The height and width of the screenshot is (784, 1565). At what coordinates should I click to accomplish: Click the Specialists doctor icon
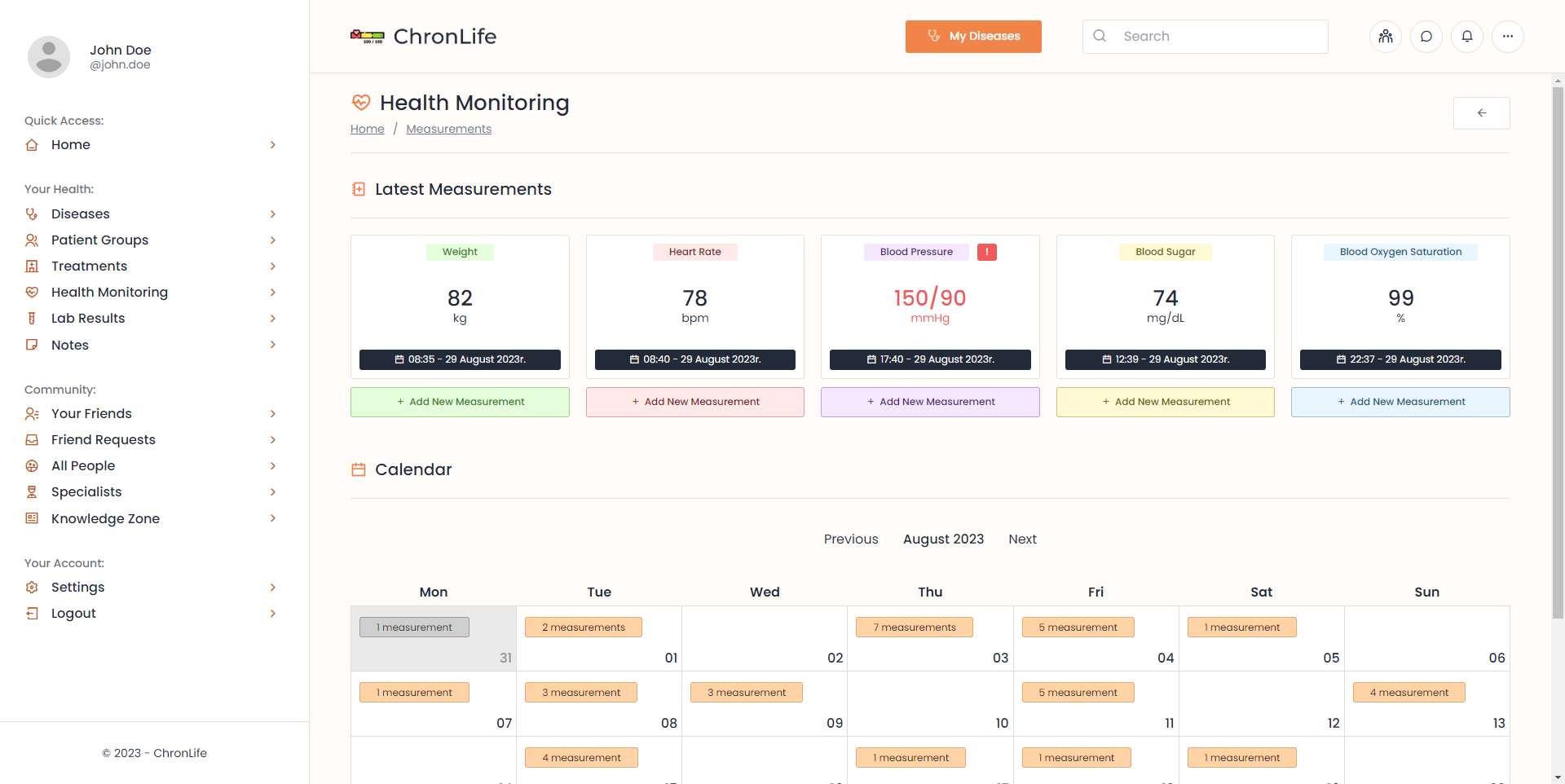(32, 492)
